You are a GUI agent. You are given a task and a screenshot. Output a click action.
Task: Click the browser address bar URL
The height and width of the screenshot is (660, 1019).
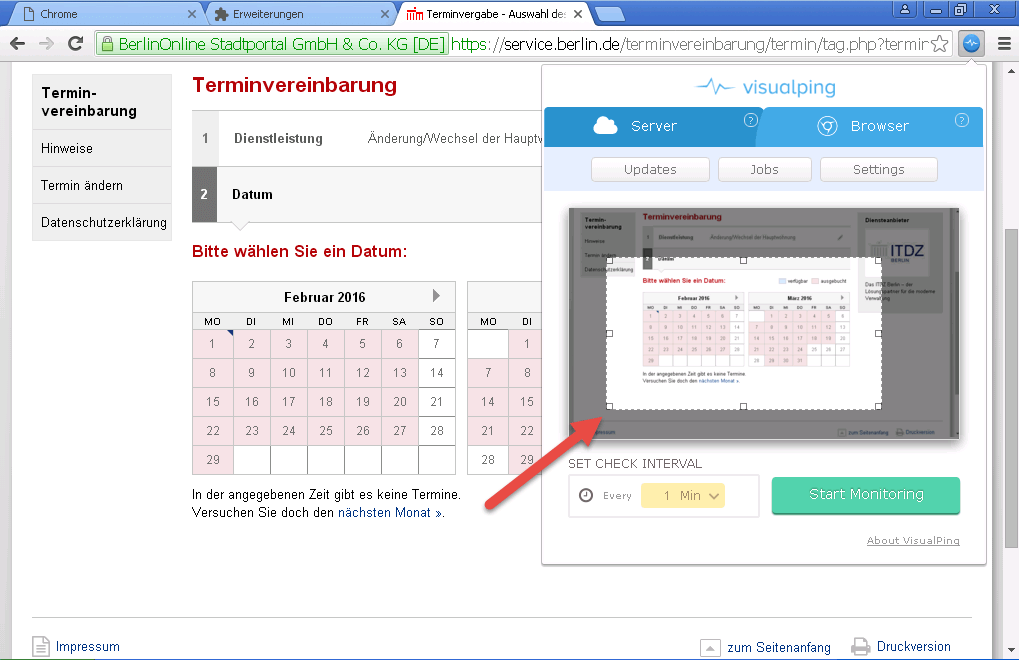click(x=689, y=44)
